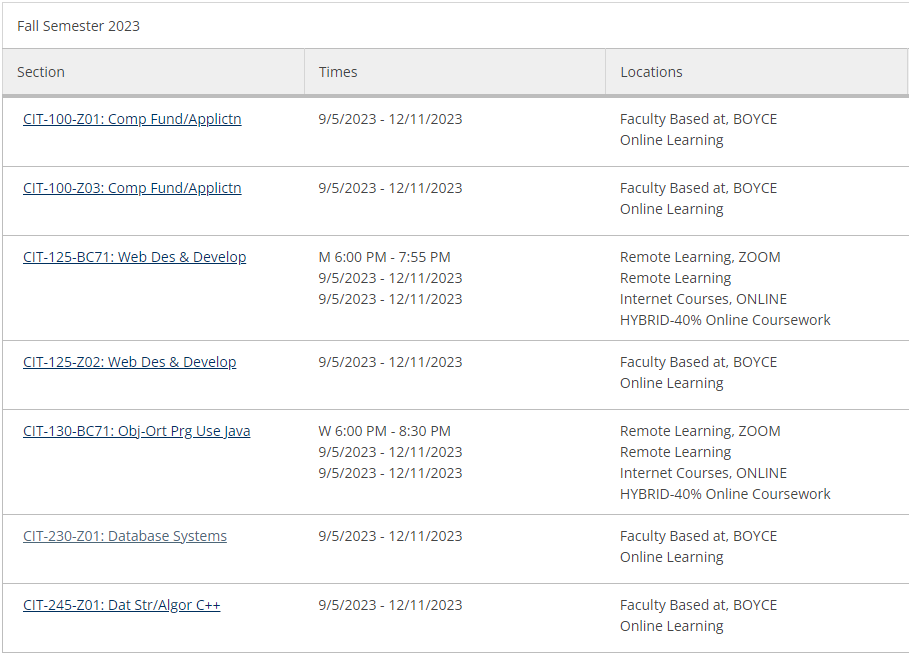Click M 6:00 PM - 7:55 PM time

[384, 257]
